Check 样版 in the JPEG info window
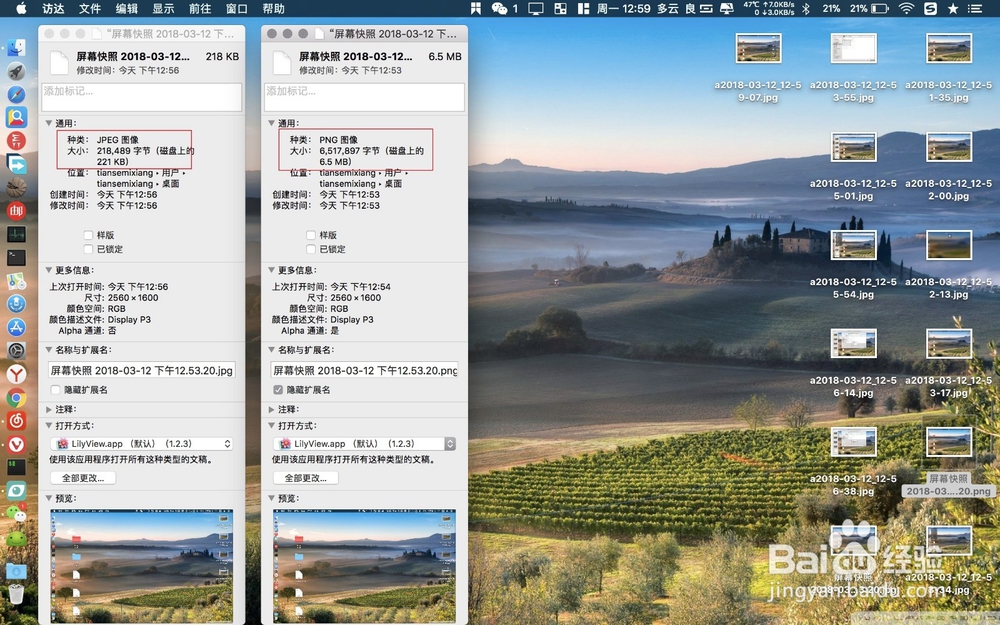The width and height of the screenshot is (1000, 625). (x=88, y=235)
